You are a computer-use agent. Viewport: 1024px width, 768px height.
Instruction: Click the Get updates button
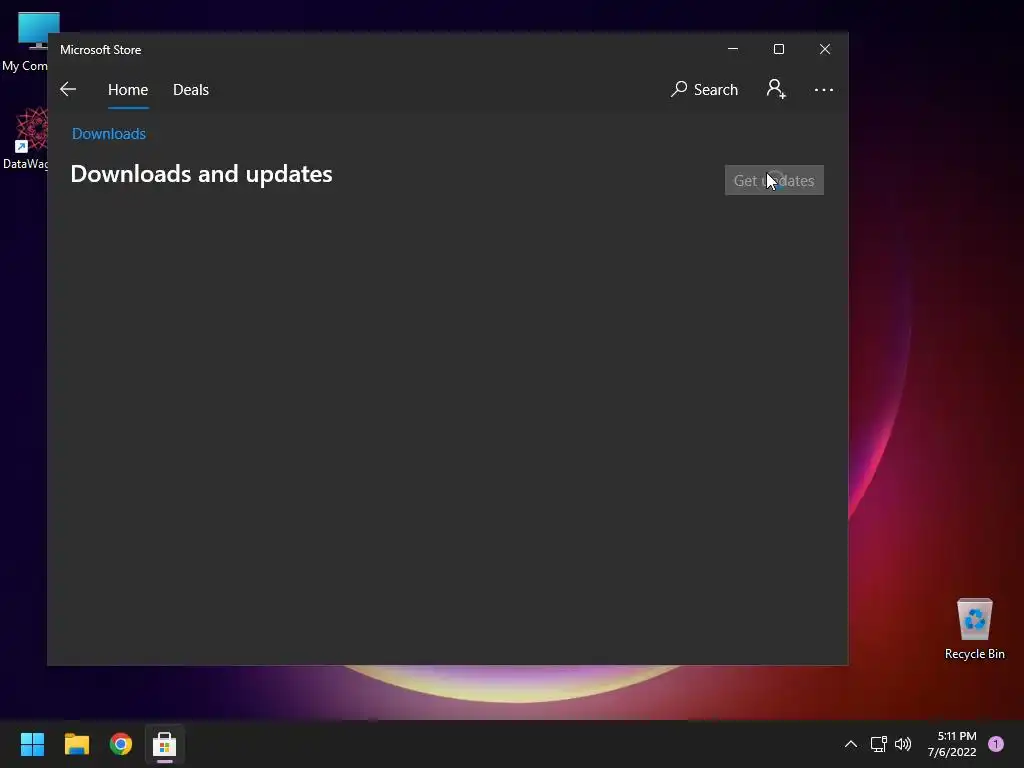tap(774, 180)
